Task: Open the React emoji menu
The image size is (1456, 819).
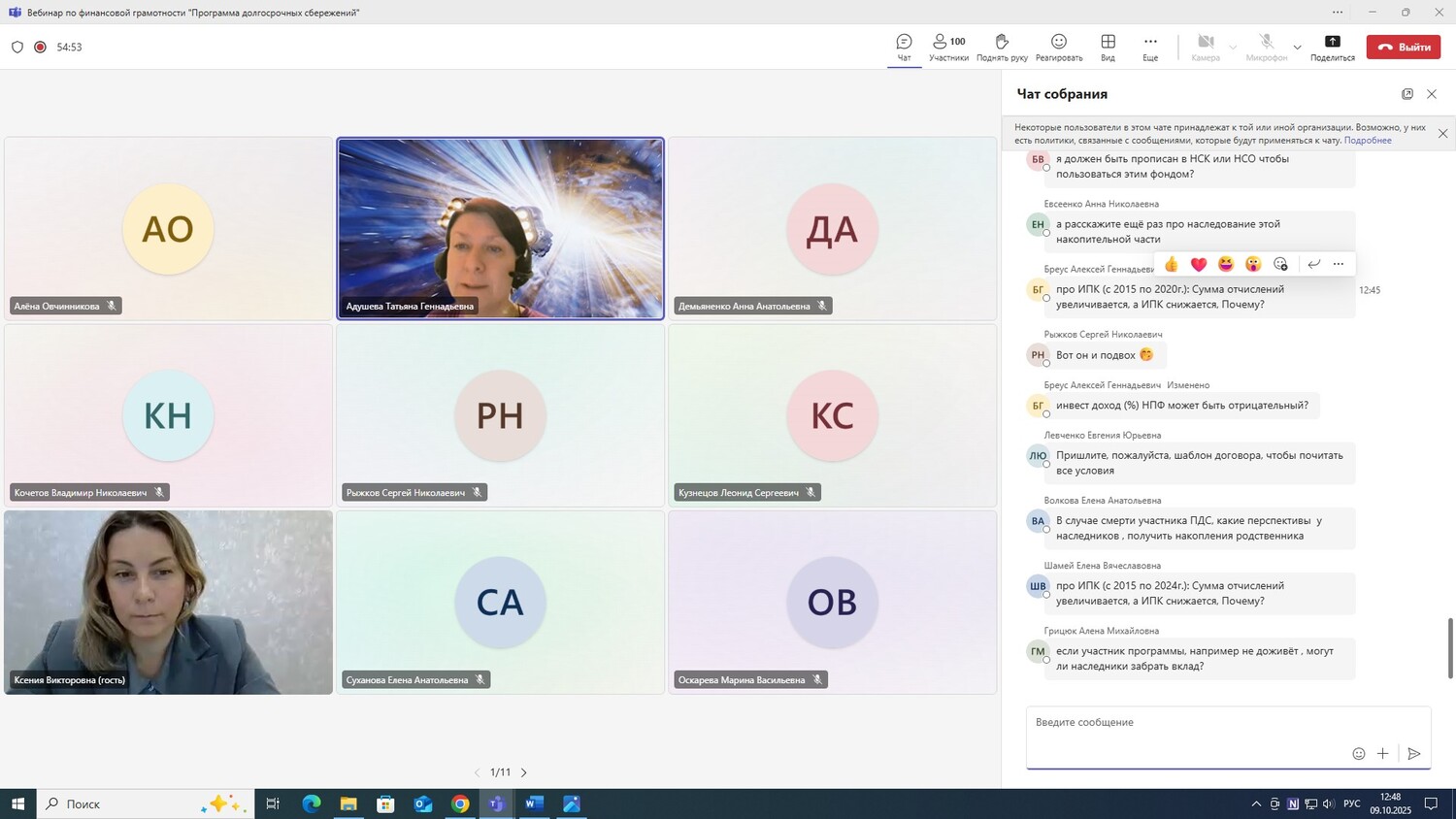Action: coord(1058,47)
